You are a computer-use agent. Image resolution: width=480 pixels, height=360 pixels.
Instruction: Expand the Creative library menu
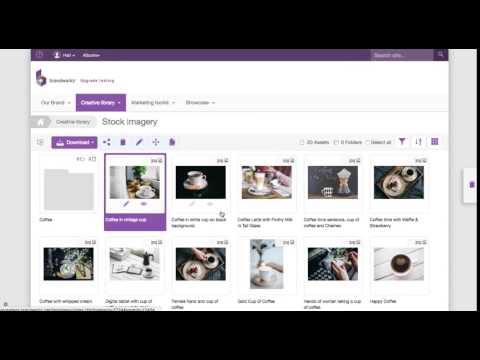(x=101, y=103)
